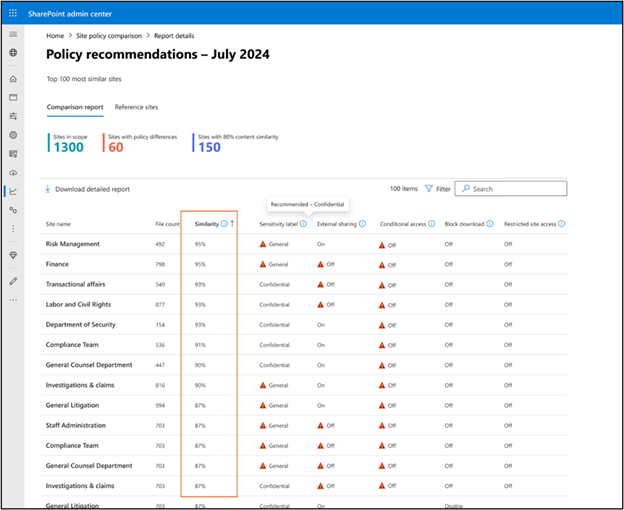Click the Restricted site access info icon
The width and height of the screenshot is (624, 510).
(x=561, y=224)
